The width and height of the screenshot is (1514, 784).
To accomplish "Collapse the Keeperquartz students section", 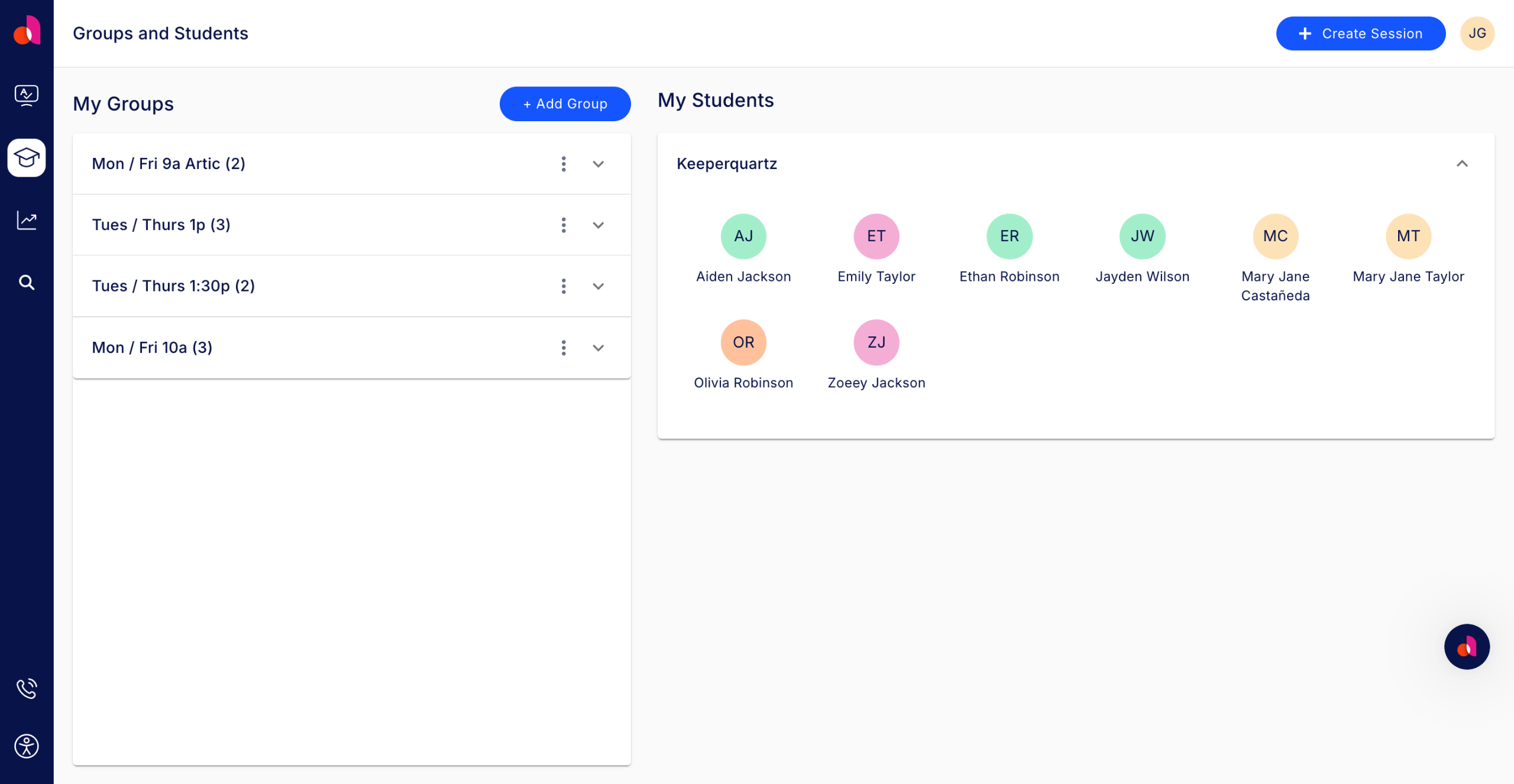I will click(x=1462, y=164).
